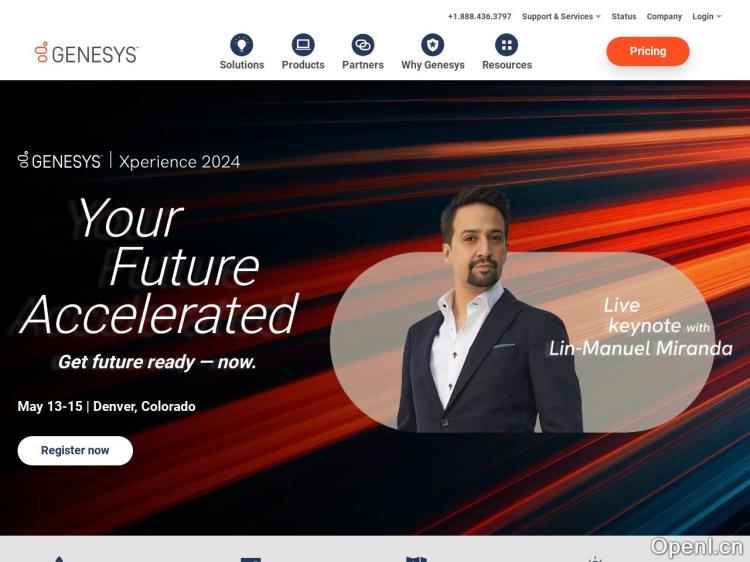Click the four-square grid Resources icon
This screenshot has height=562, width=750.
(507, 45)
